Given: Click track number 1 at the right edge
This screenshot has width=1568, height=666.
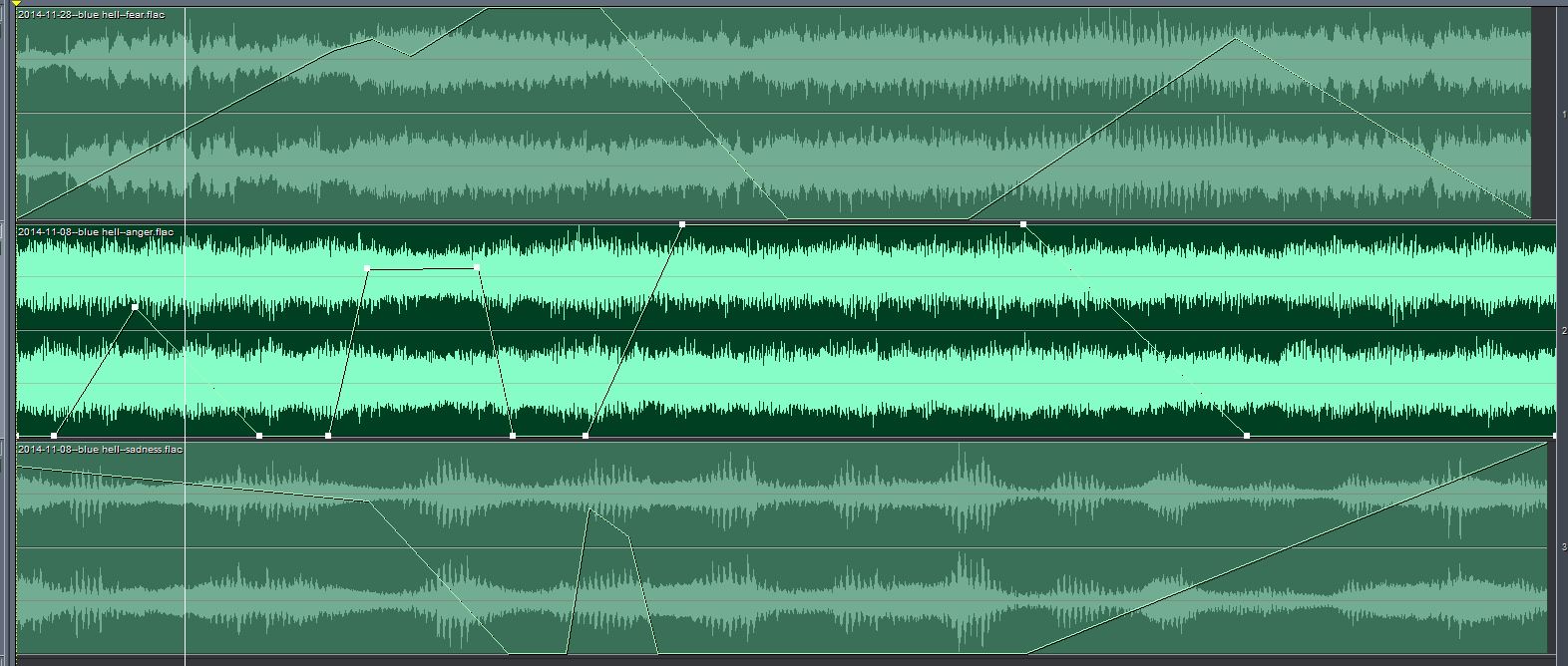Looking at the screenshot, I should click(x=1563, y=115).
